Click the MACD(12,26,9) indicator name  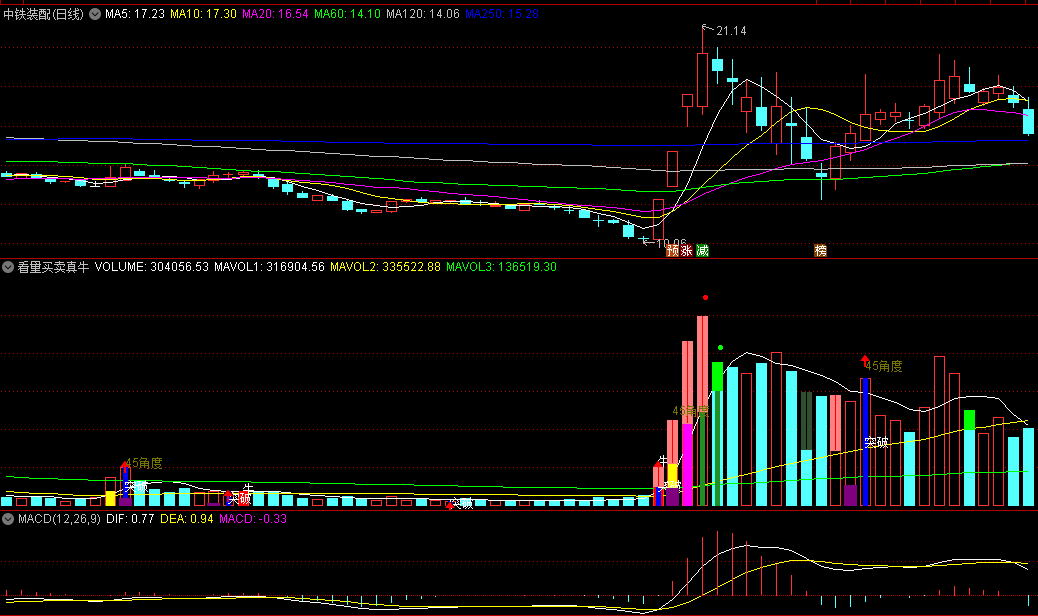60,519
